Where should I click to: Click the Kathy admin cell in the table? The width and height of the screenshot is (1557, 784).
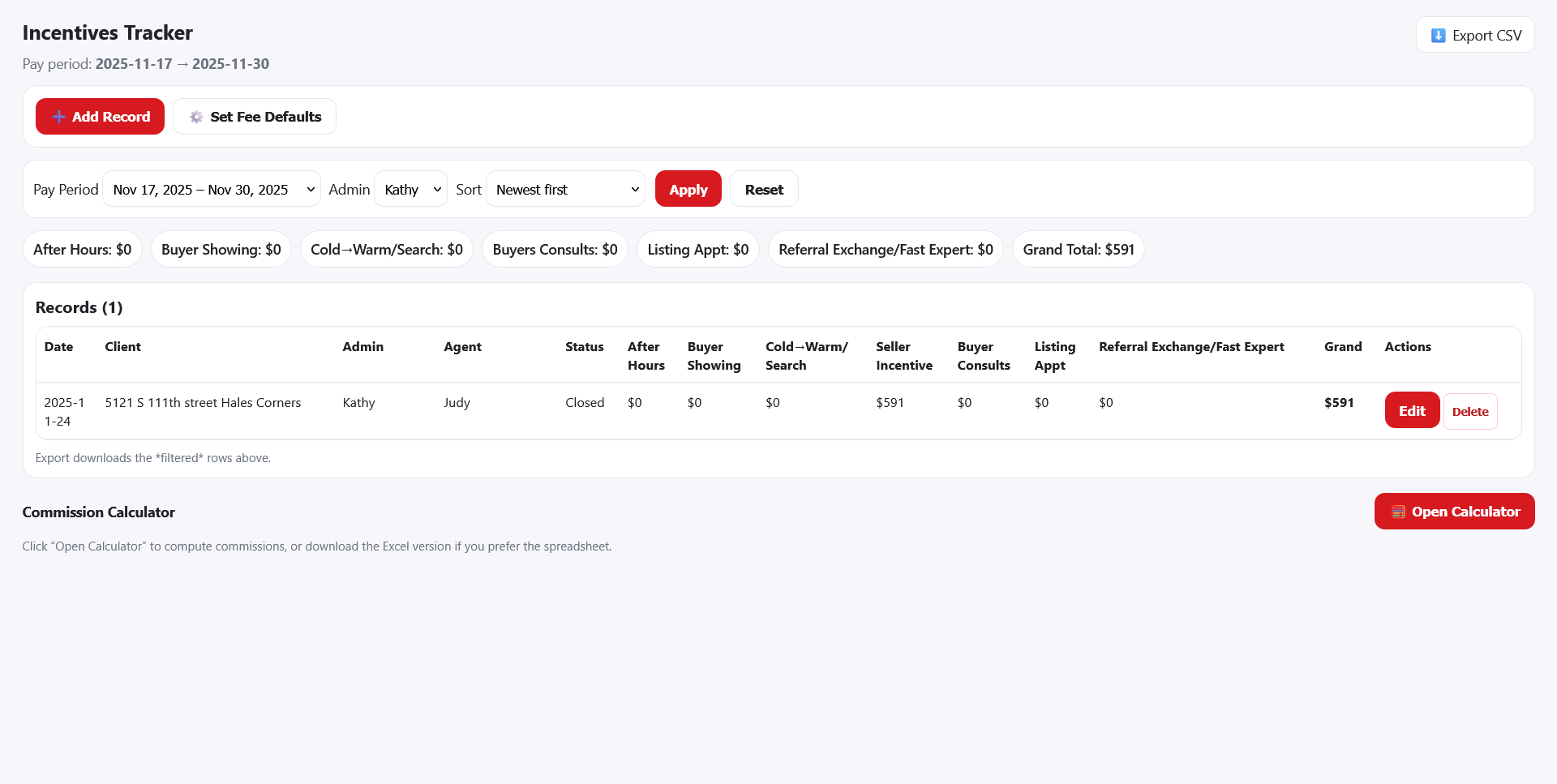(x=358, y=402)
